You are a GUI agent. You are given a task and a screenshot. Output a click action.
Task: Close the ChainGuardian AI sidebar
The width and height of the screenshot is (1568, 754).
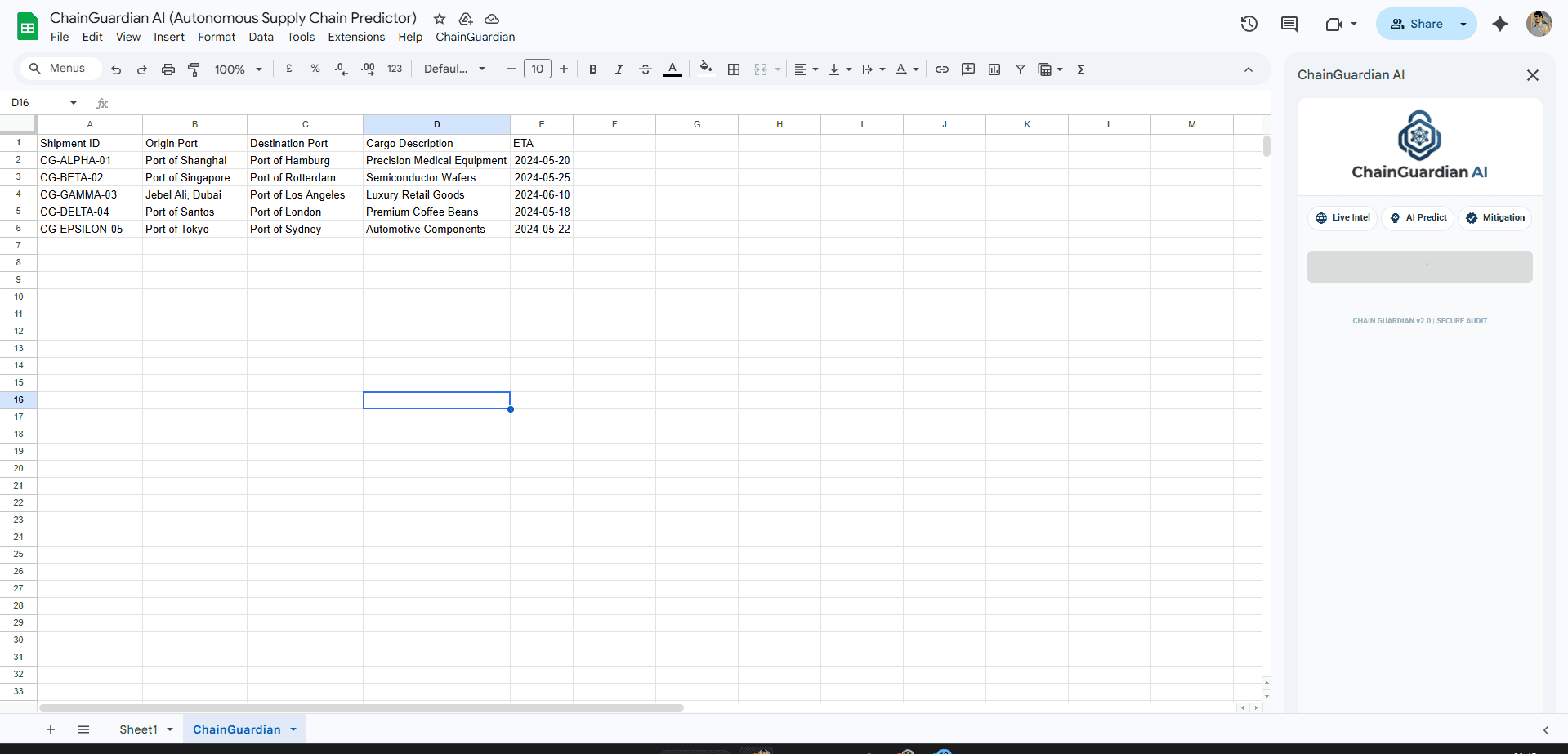click(1533, 75)
